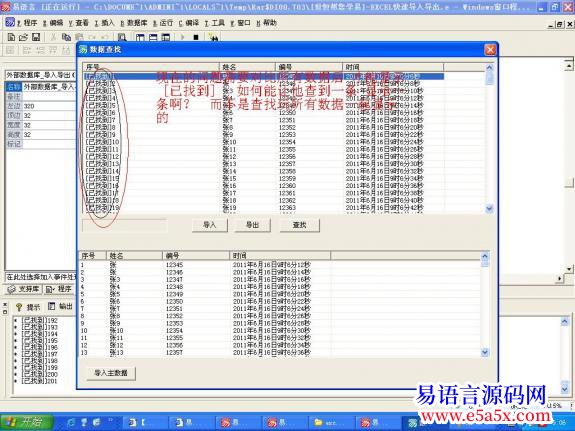575x431 pixels.
Task: Click 编号 column header in upper list
Action: click(x=309, y=67)
